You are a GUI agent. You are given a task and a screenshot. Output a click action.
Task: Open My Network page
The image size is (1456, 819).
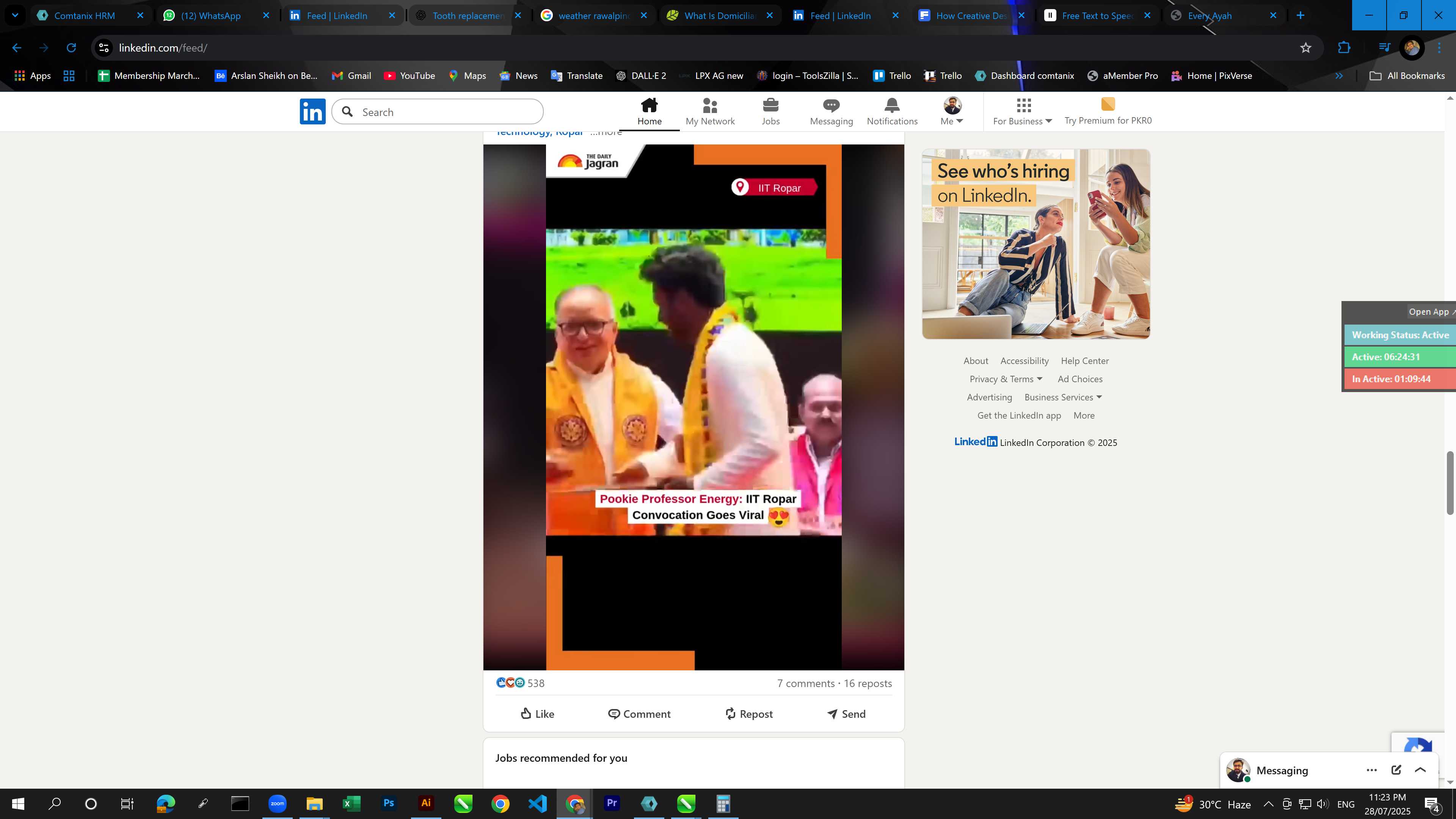pyautogui.click(x=710, y=111)
